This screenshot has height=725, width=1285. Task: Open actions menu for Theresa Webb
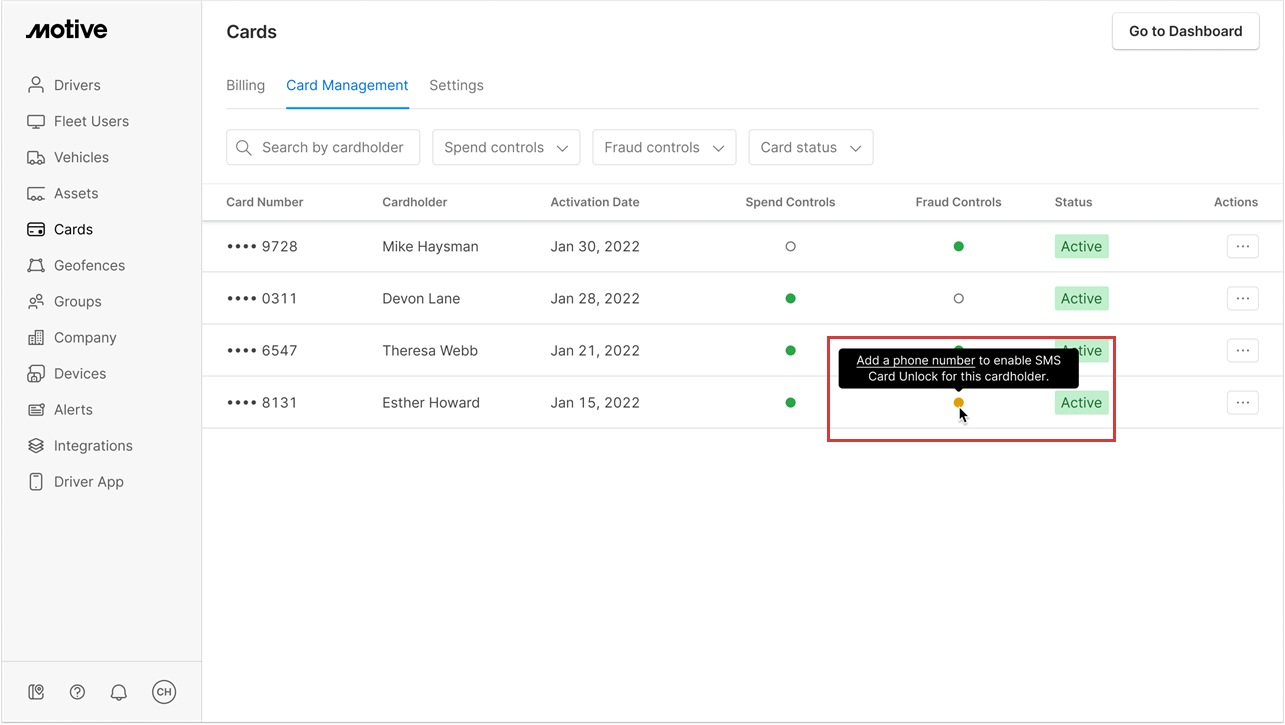click(1242, 350)
